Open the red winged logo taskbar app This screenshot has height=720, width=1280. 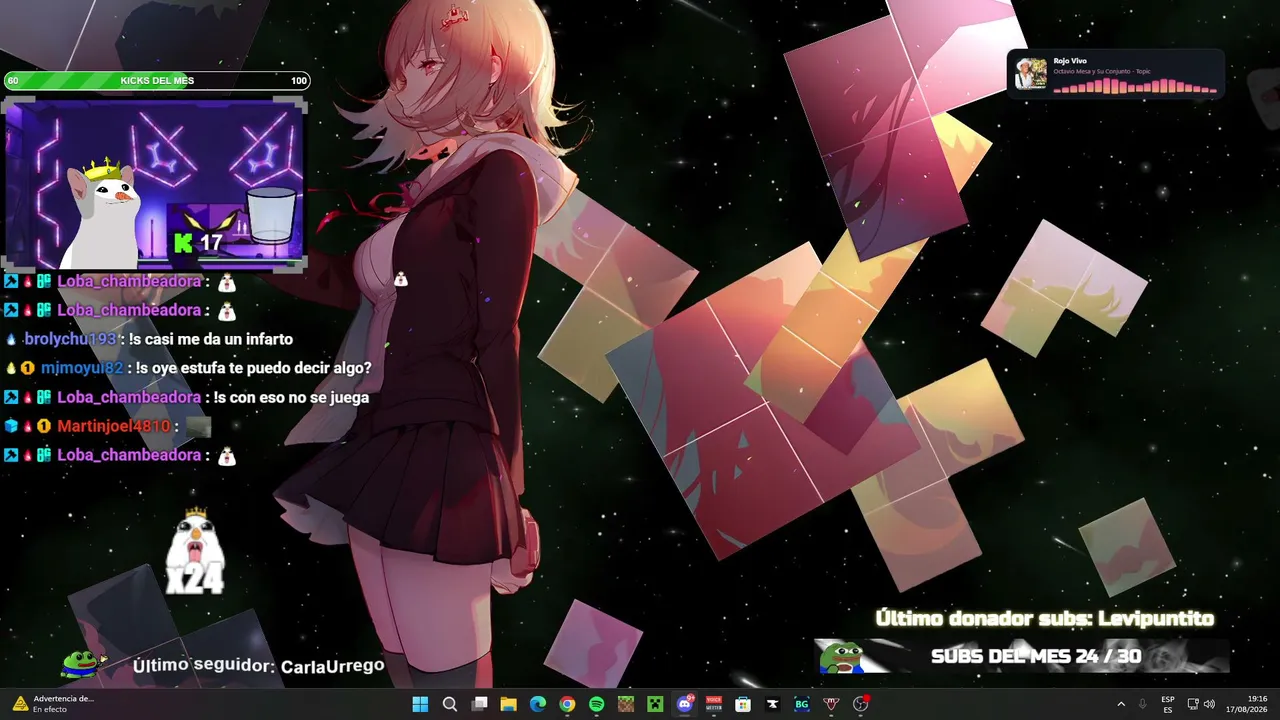831,704
